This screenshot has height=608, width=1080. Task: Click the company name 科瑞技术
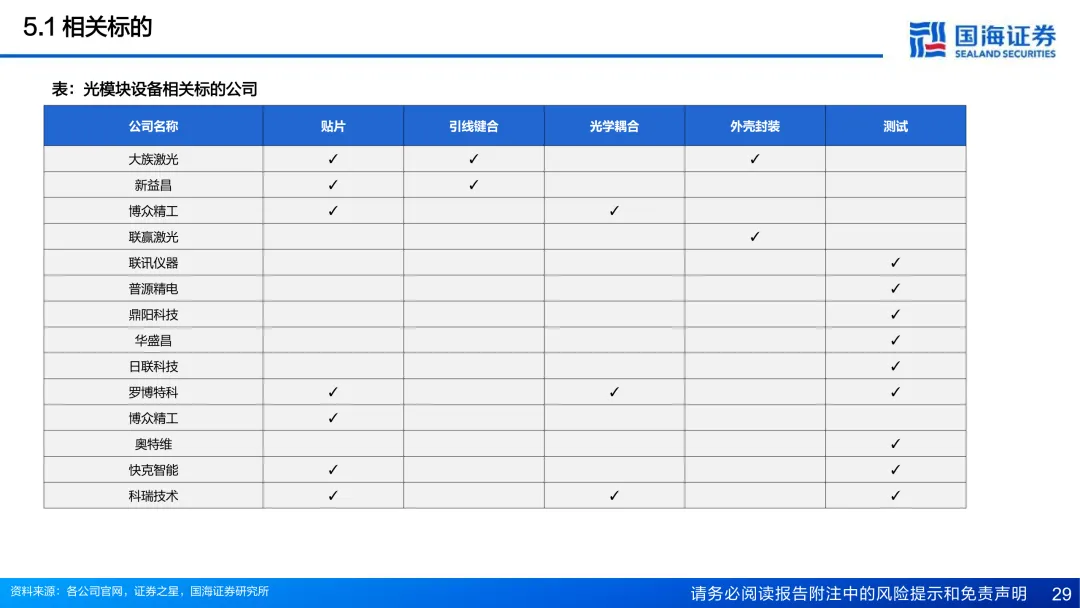coord(153,496)
